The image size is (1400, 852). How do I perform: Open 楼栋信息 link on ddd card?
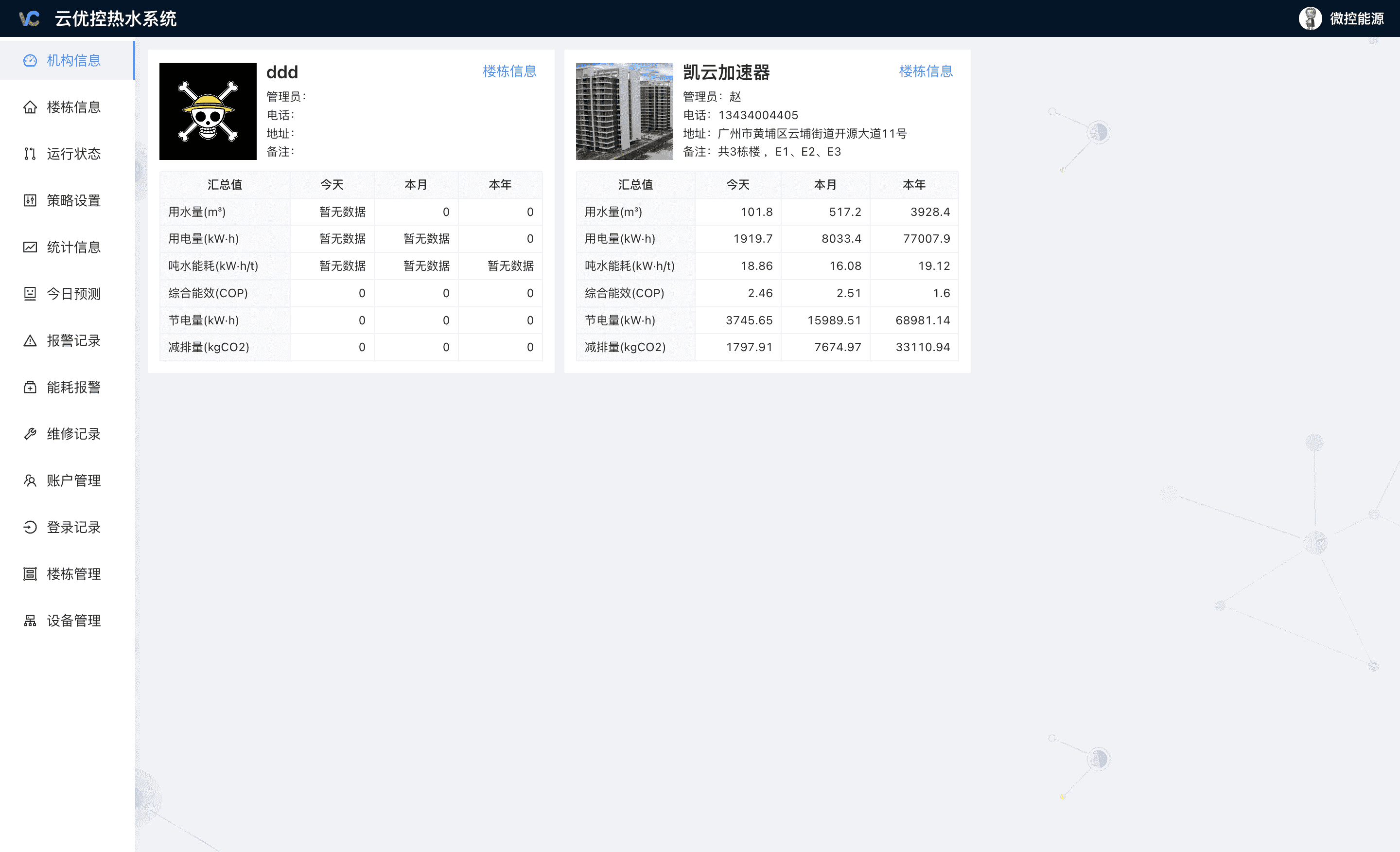pyautogui.click(x=509, y=71)
